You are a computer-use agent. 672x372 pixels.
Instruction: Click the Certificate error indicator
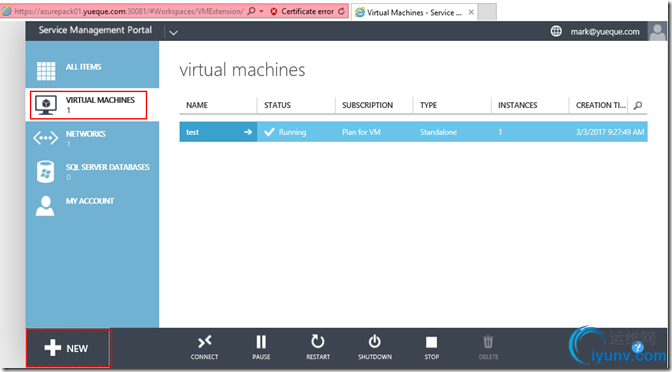click(x=302, y=12)
